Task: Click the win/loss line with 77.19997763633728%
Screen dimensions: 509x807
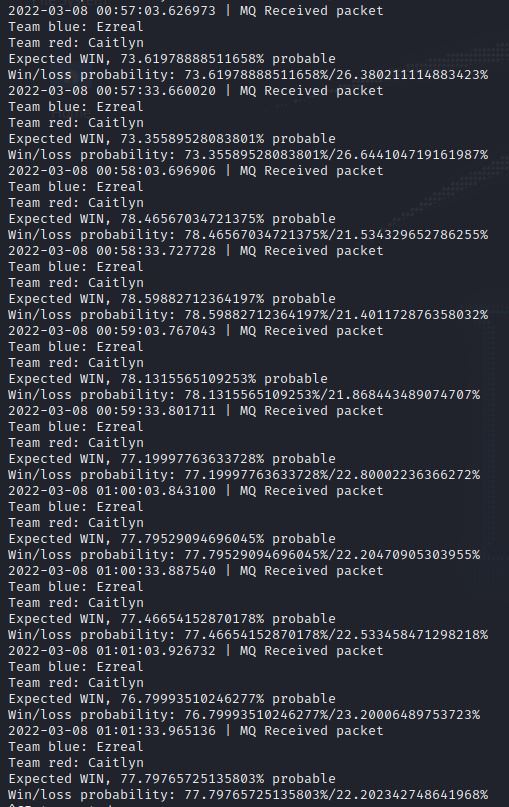Action: [x=244, y=475]
